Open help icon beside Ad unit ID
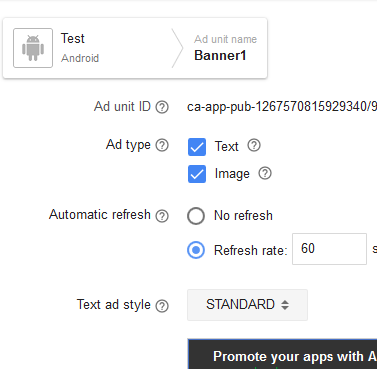The image size is (377, 369). (x=162, y=107)
